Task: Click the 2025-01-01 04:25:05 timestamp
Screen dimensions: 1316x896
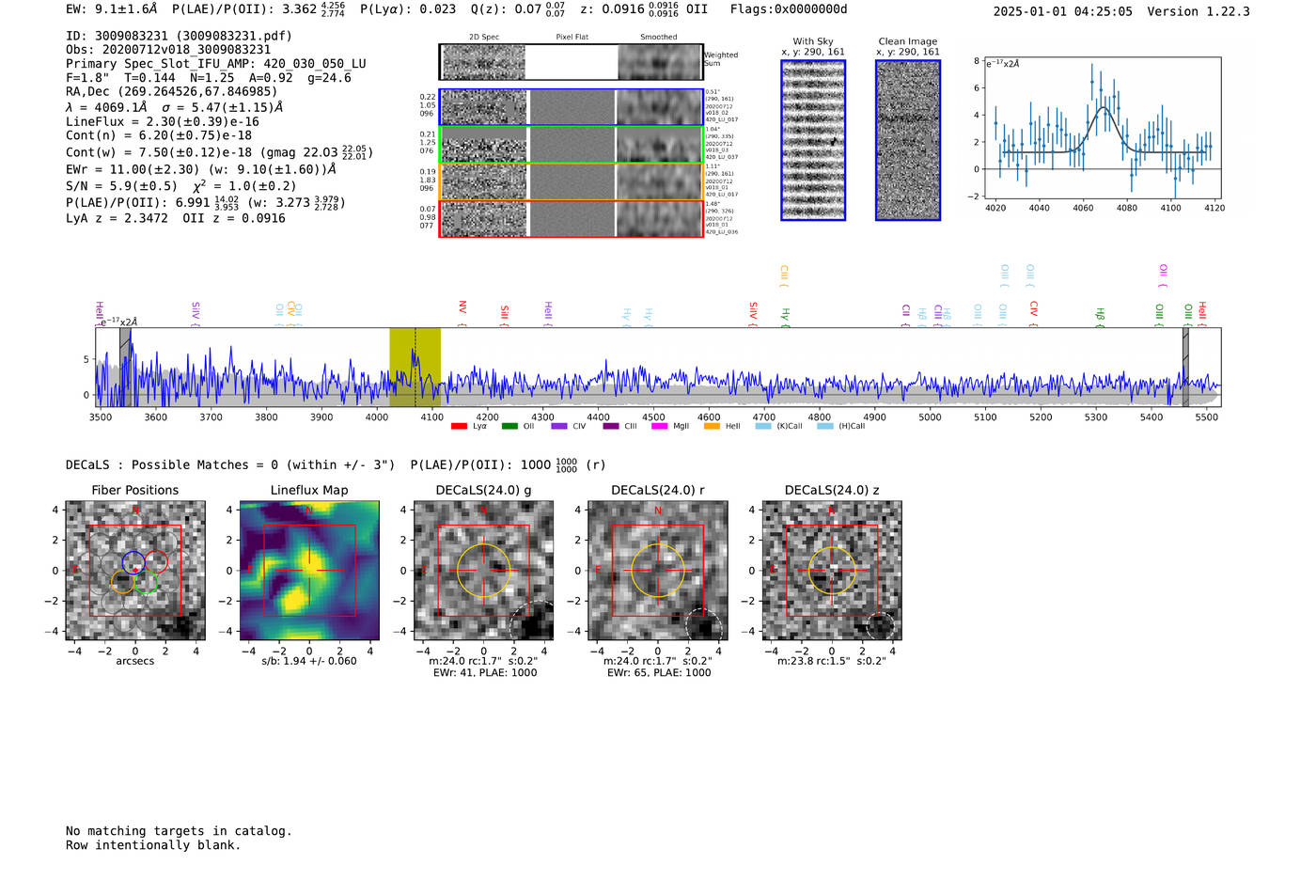Action: [1063, 11]
